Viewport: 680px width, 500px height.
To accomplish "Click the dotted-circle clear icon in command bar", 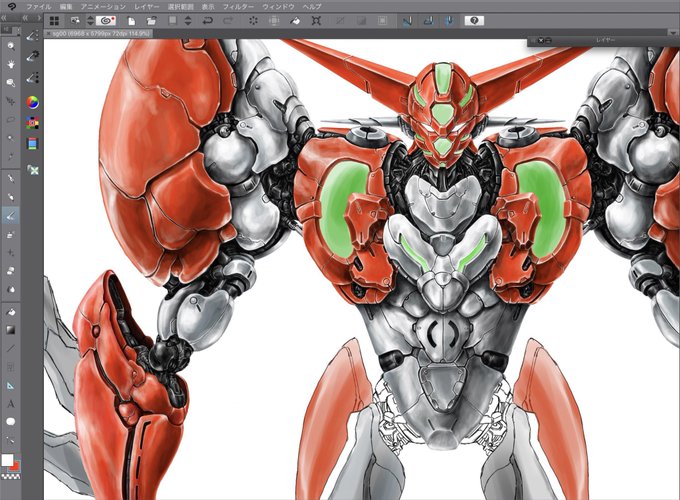I will pos(253,20).
